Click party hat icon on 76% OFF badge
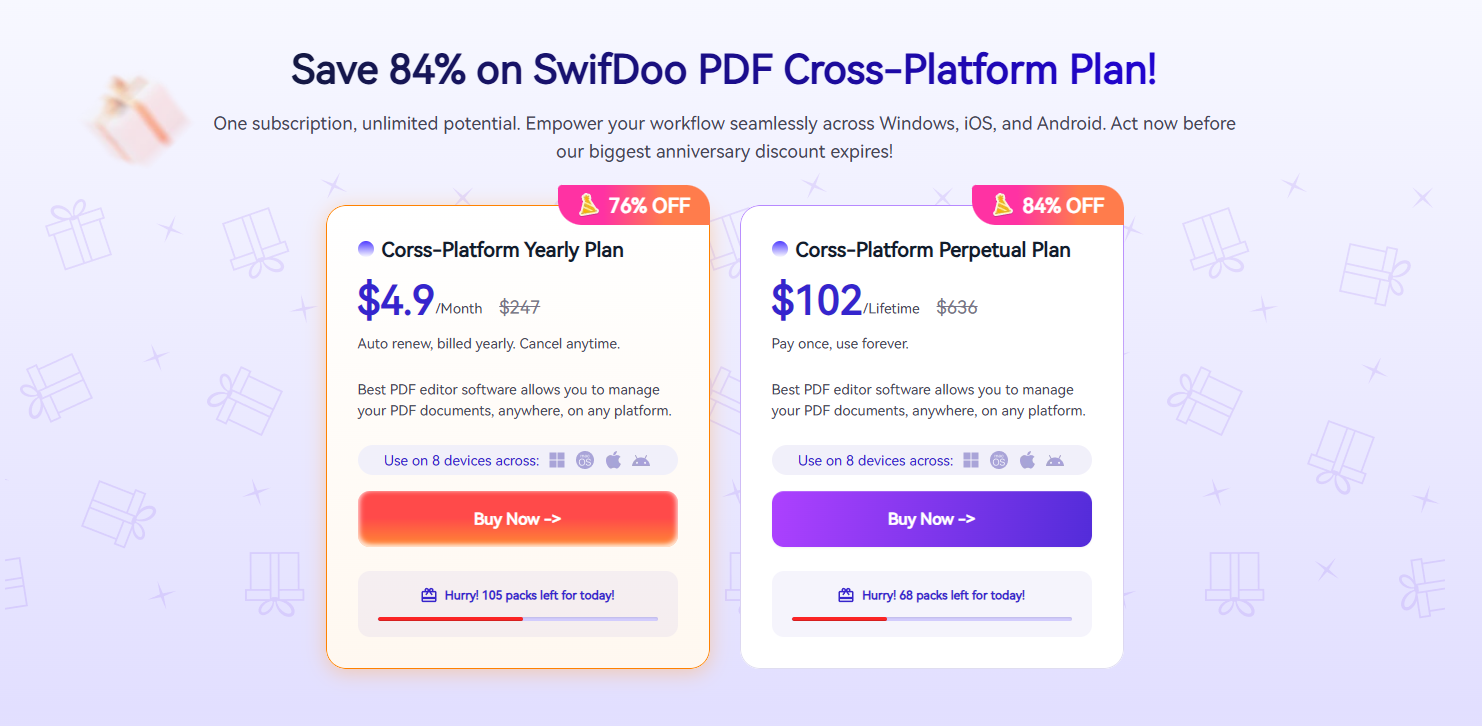Viewport: 1482px width, 726px height. click(x=589, y=205)
